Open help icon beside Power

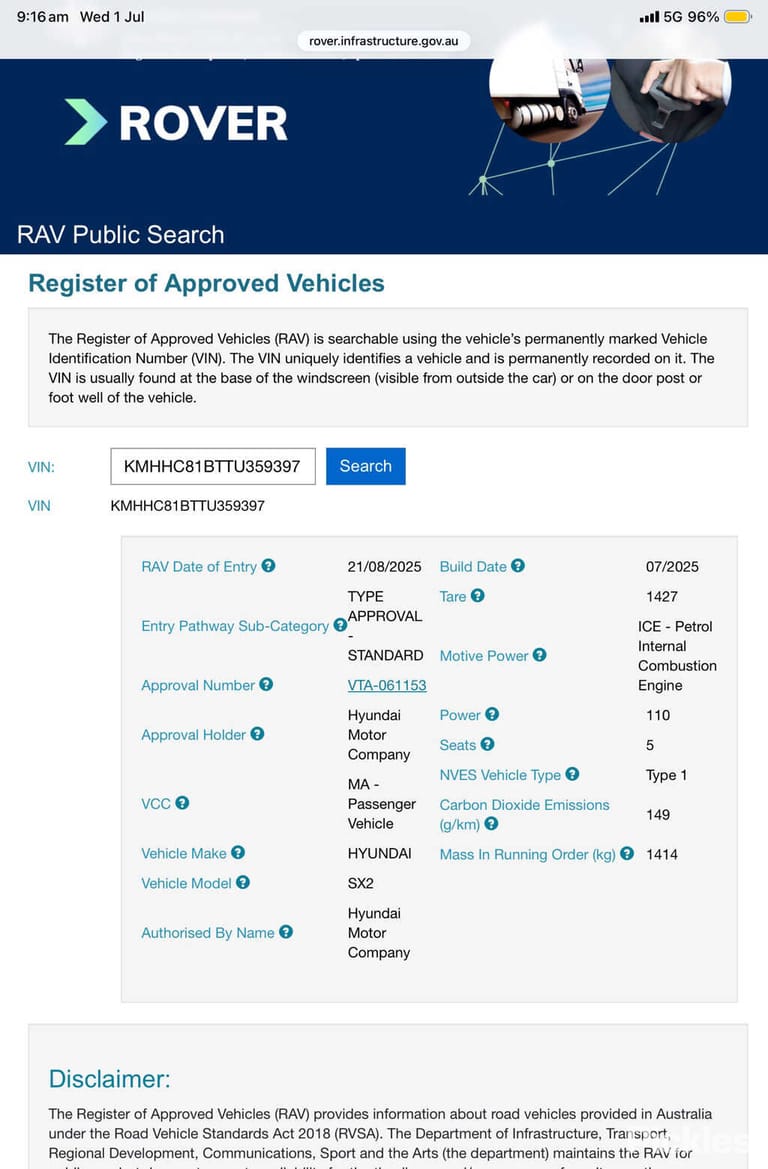pos(492,714)
